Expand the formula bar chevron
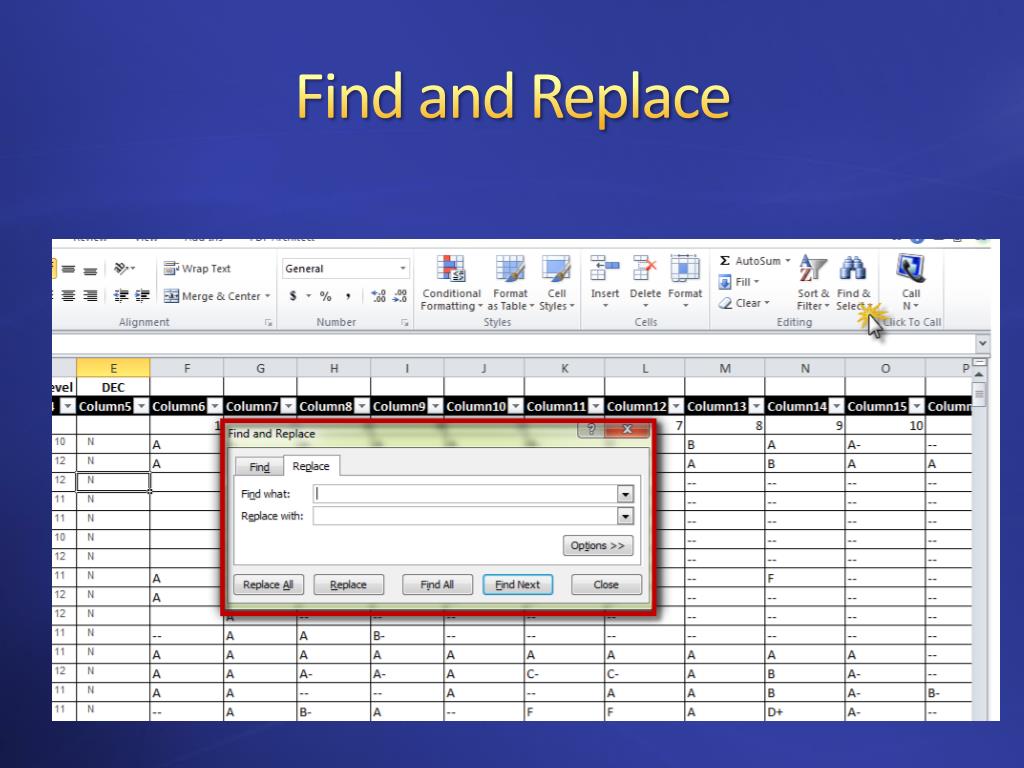Image resolution: width=1024 pixels, height=768 pixels. [x=982, y=344]
